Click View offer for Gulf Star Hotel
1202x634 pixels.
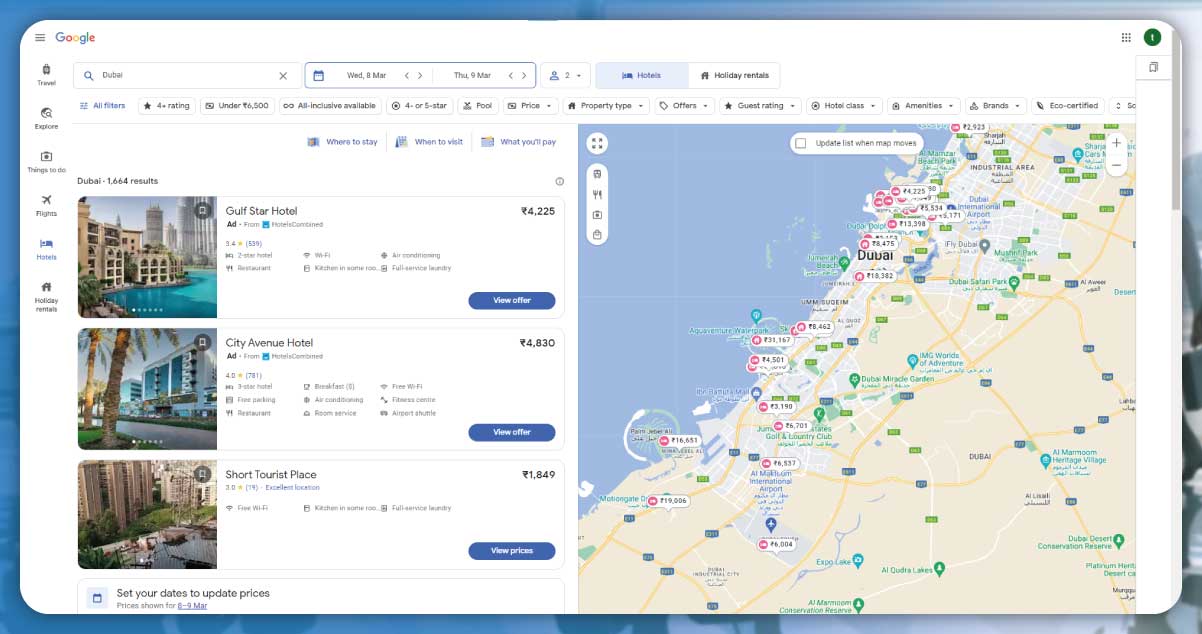pos(512,301)
